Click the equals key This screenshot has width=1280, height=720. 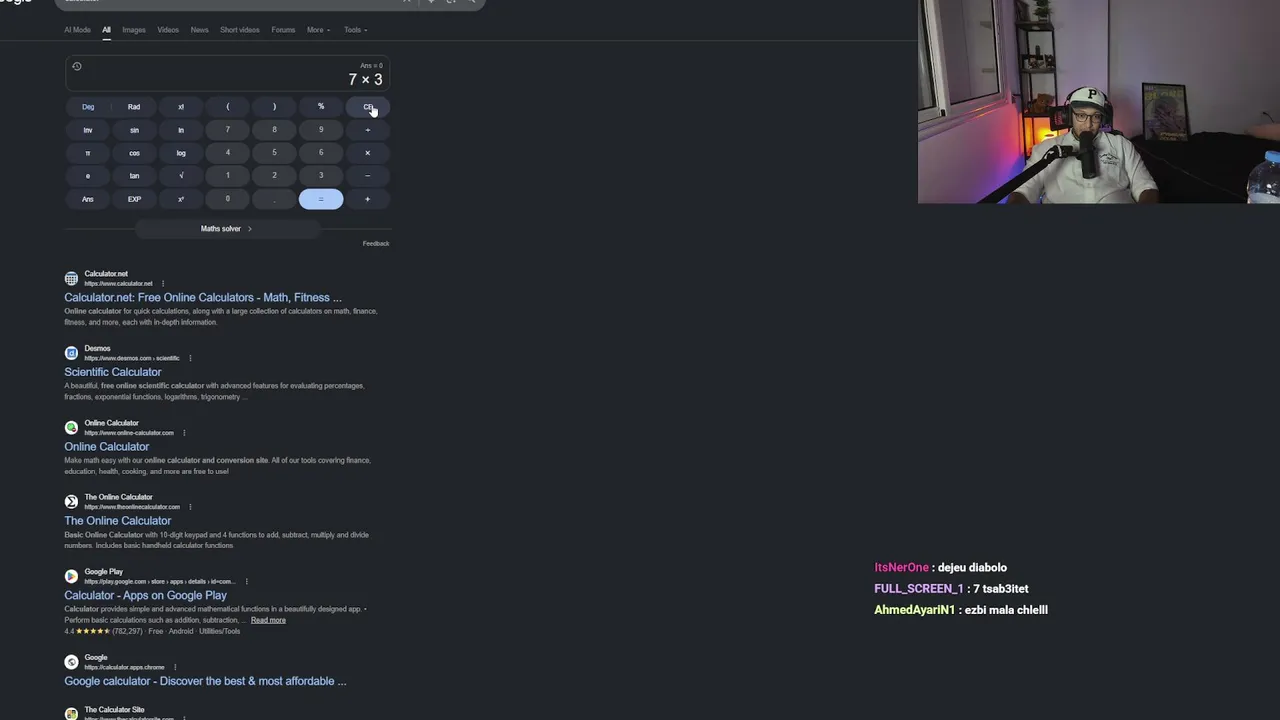click(321, 199)
